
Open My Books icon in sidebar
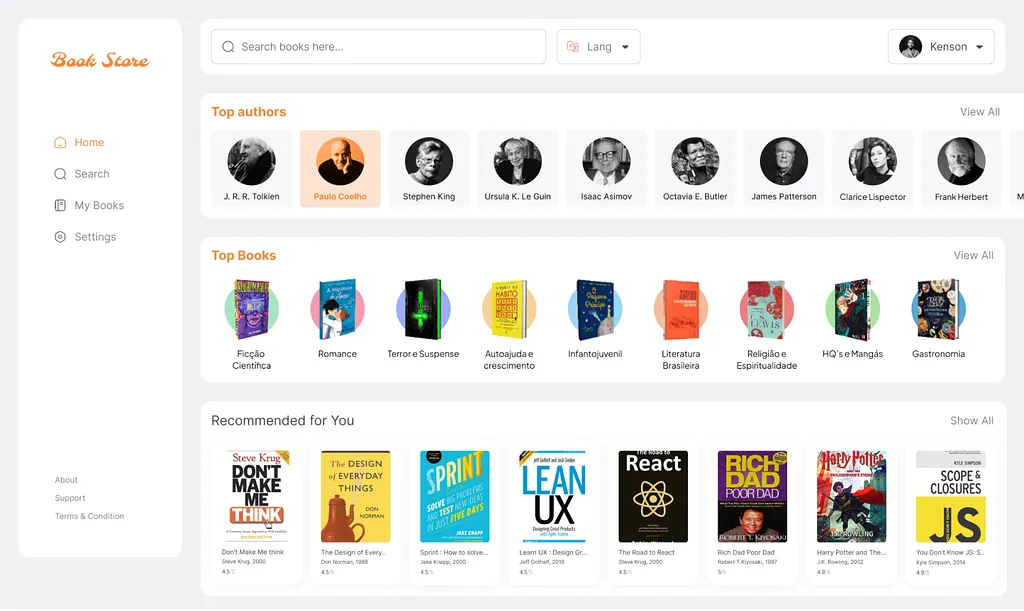click(60, 205)
